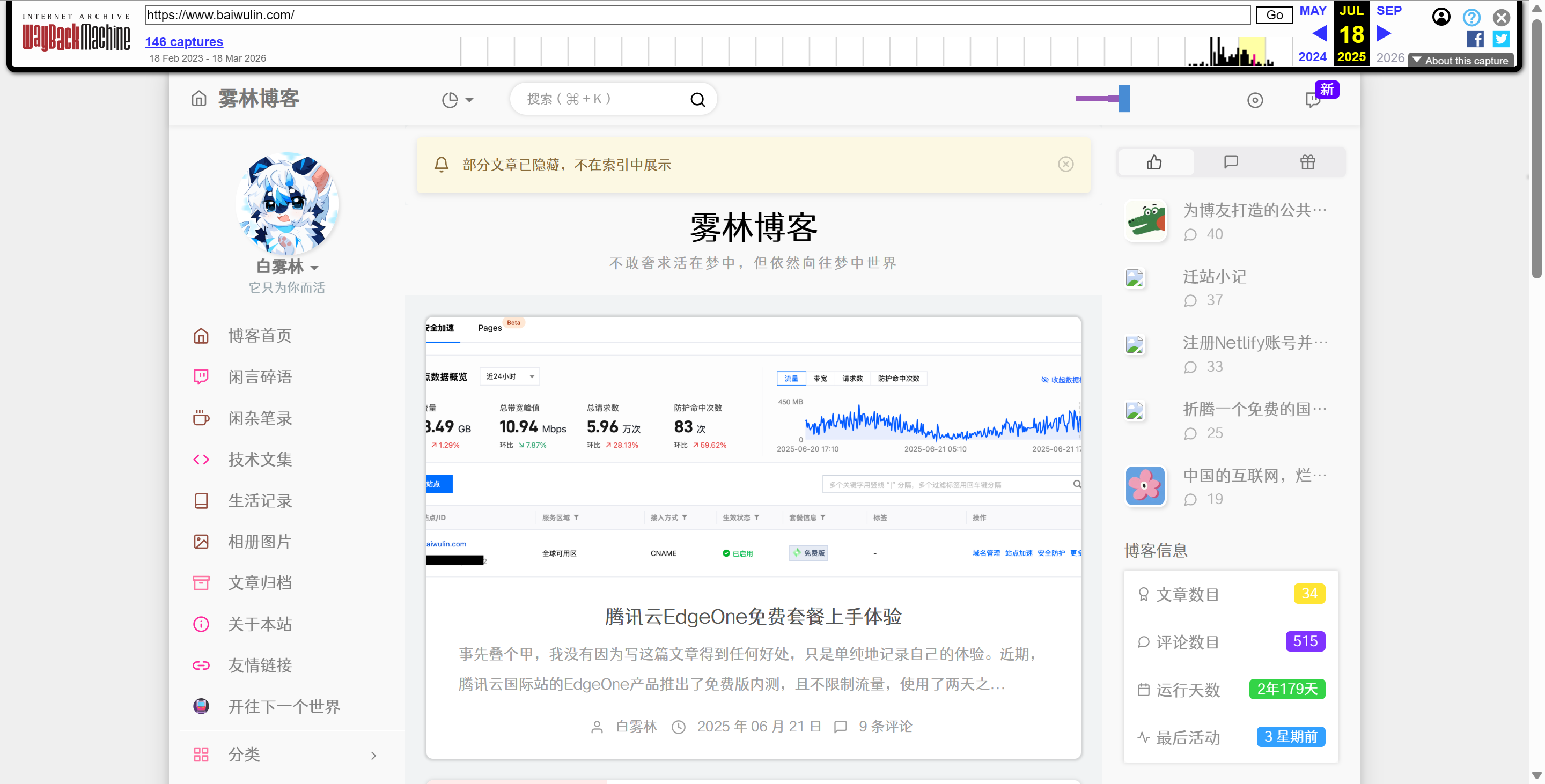
Task: Open the 中国的互联网，烂 article
Action: pos(1255,475)
